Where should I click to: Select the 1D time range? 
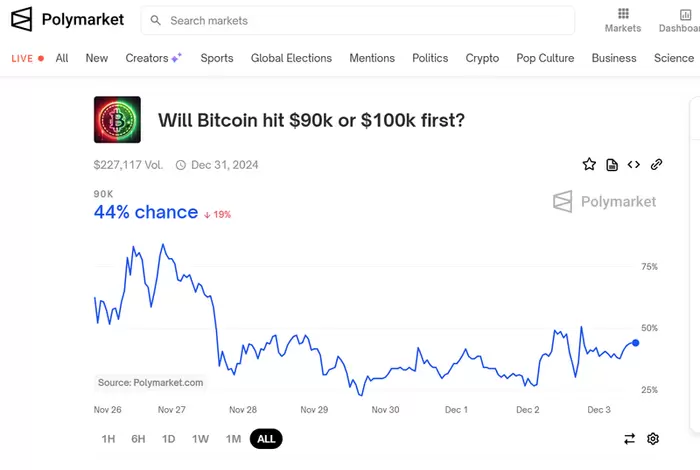click(x=169, y=438)
